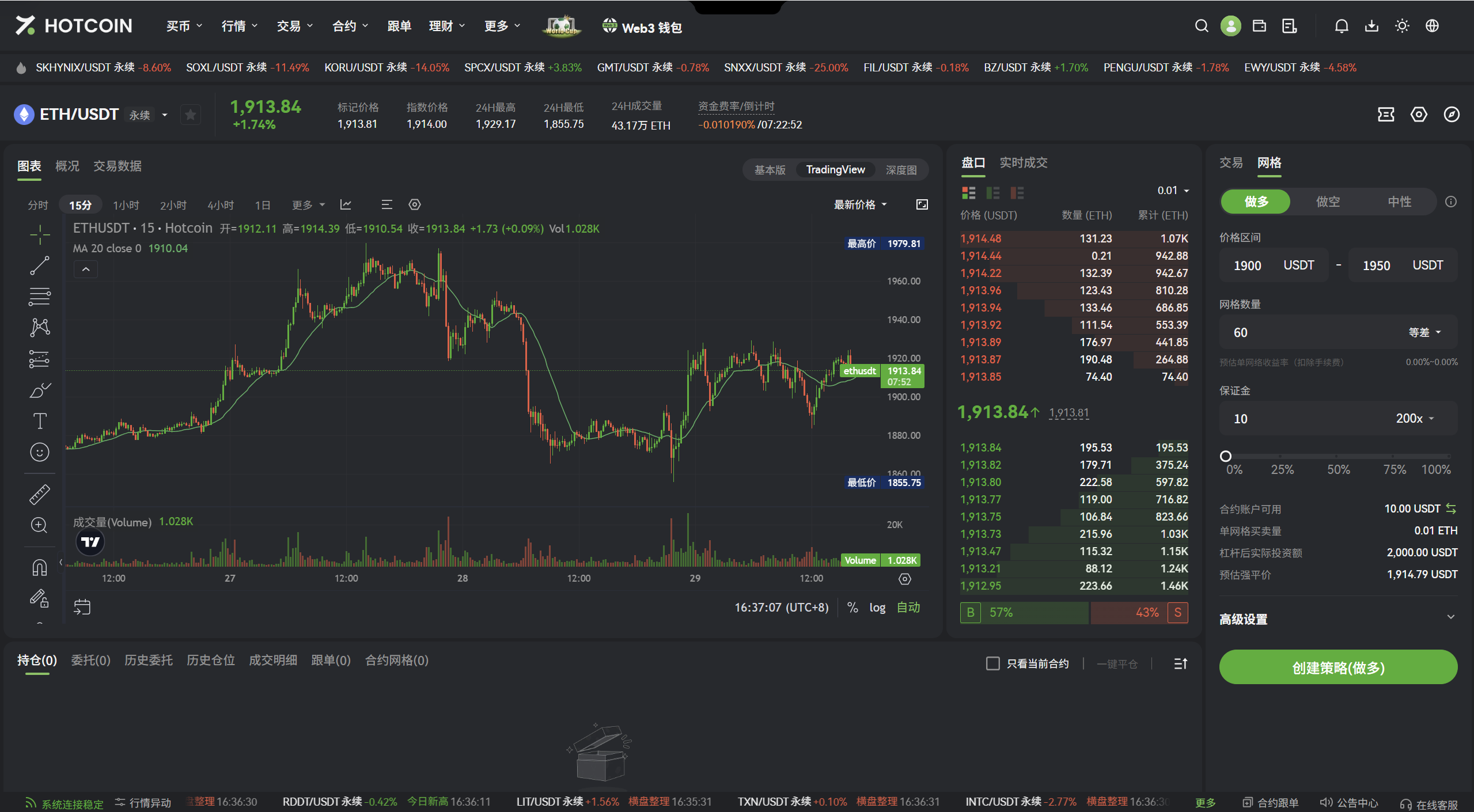Open the 等差 grid type dropdown

1424,332
